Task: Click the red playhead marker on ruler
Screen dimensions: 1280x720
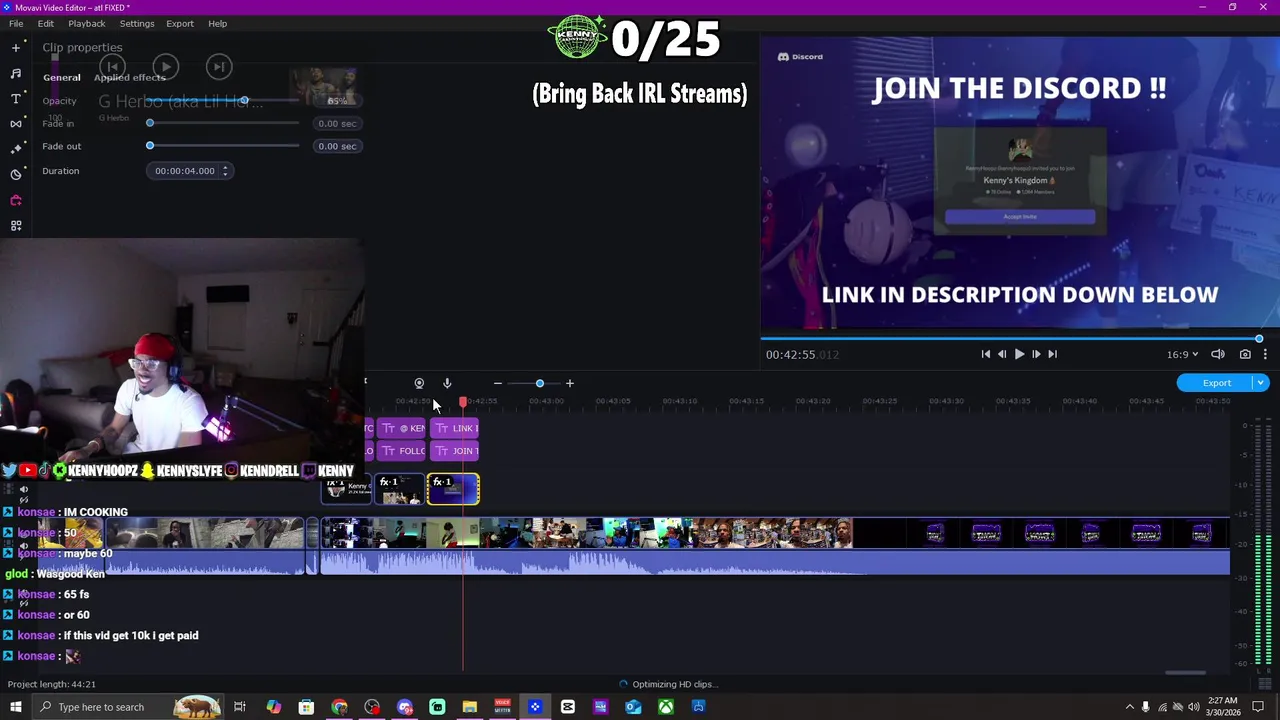Action: tap(463, 401)
